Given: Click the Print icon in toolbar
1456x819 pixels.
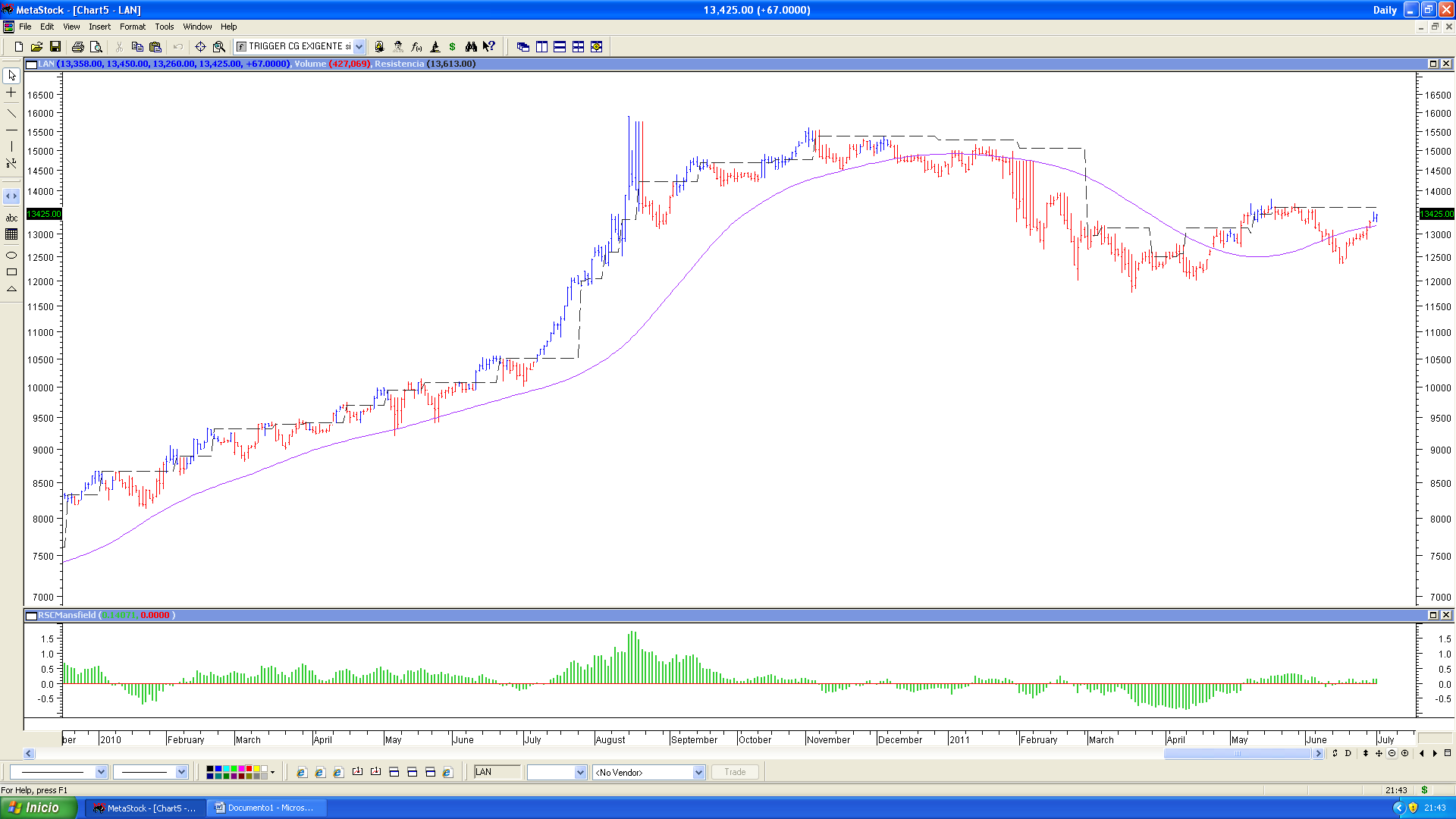Looking at the screenshot, I should (77, 47).
